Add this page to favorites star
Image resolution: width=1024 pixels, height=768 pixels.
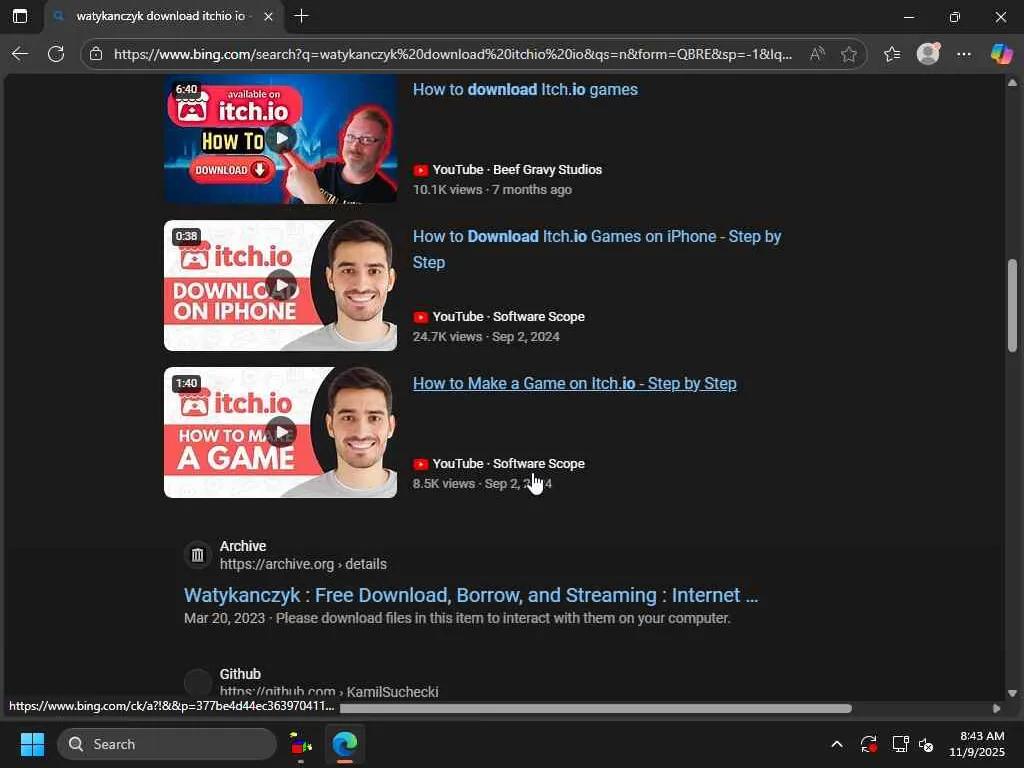[x=849, y=54]
